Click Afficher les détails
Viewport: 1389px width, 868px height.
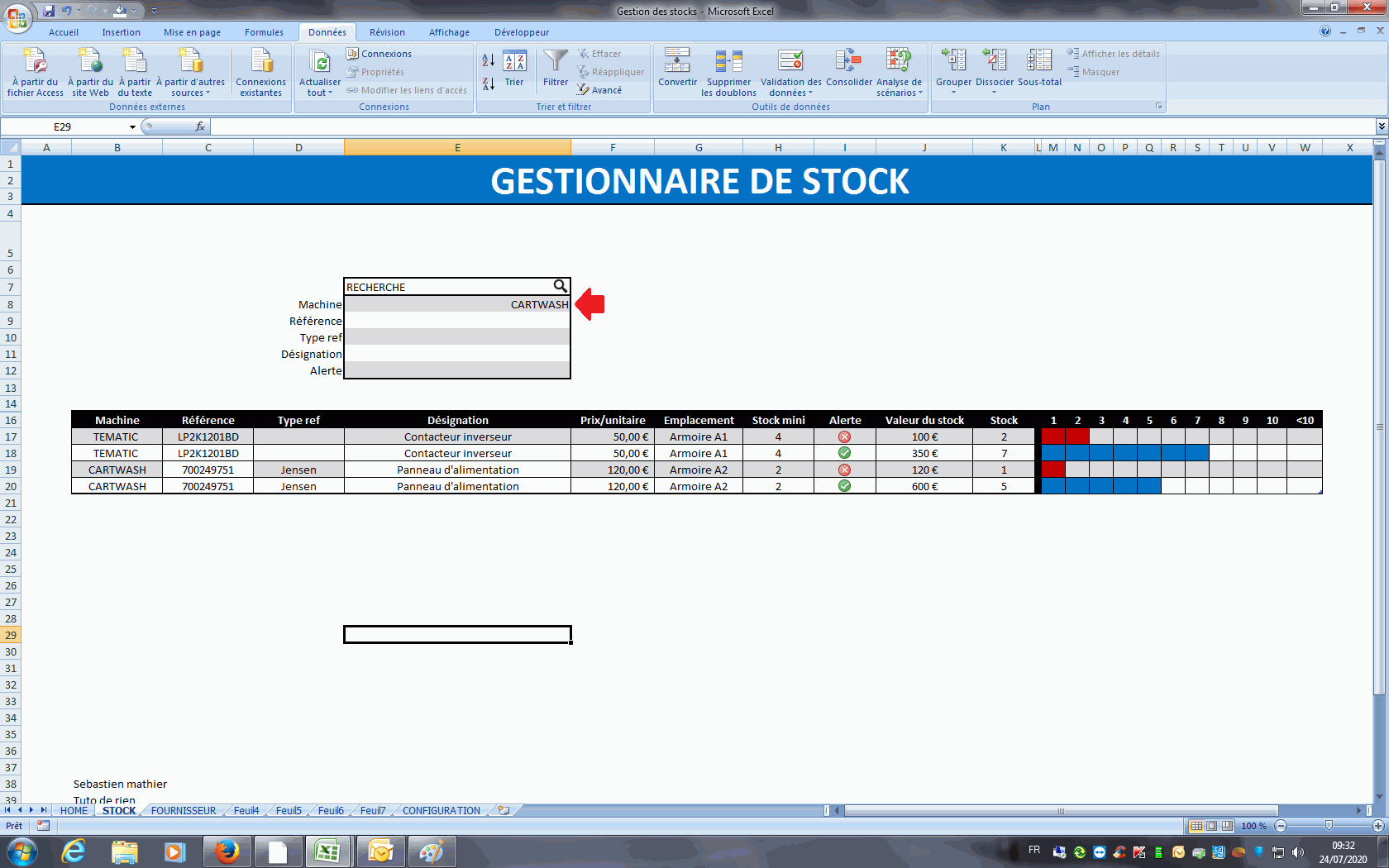pos(1114,54)
